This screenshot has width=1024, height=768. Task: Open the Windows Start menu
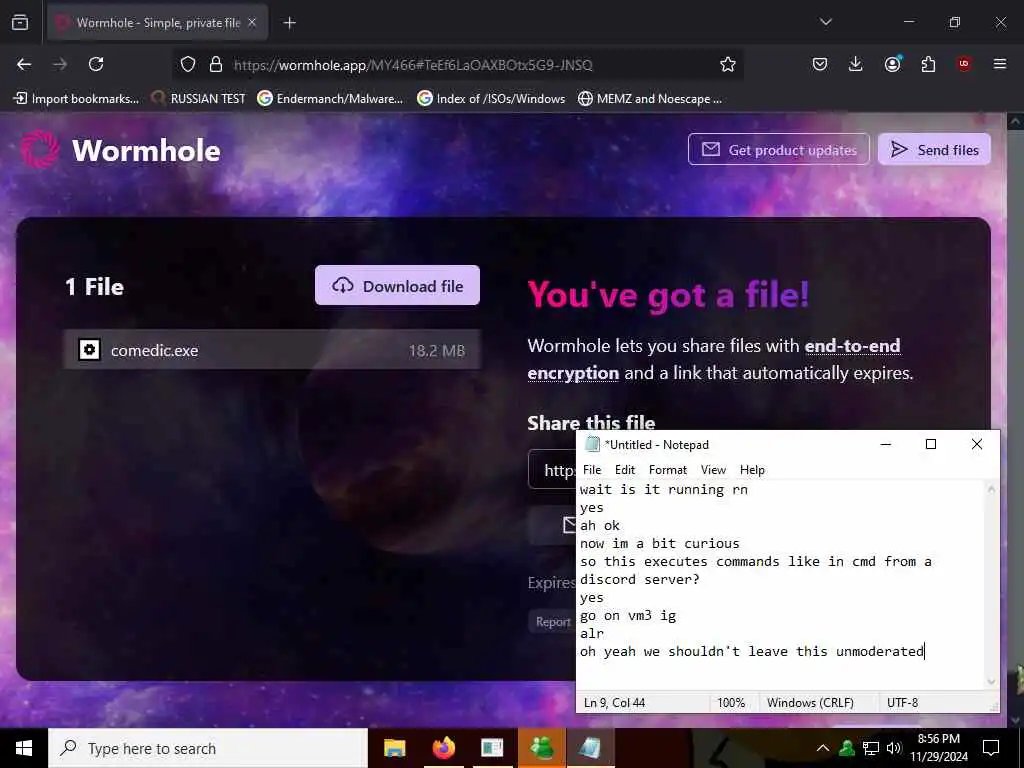pyautogui.click(x=24, y=748)
